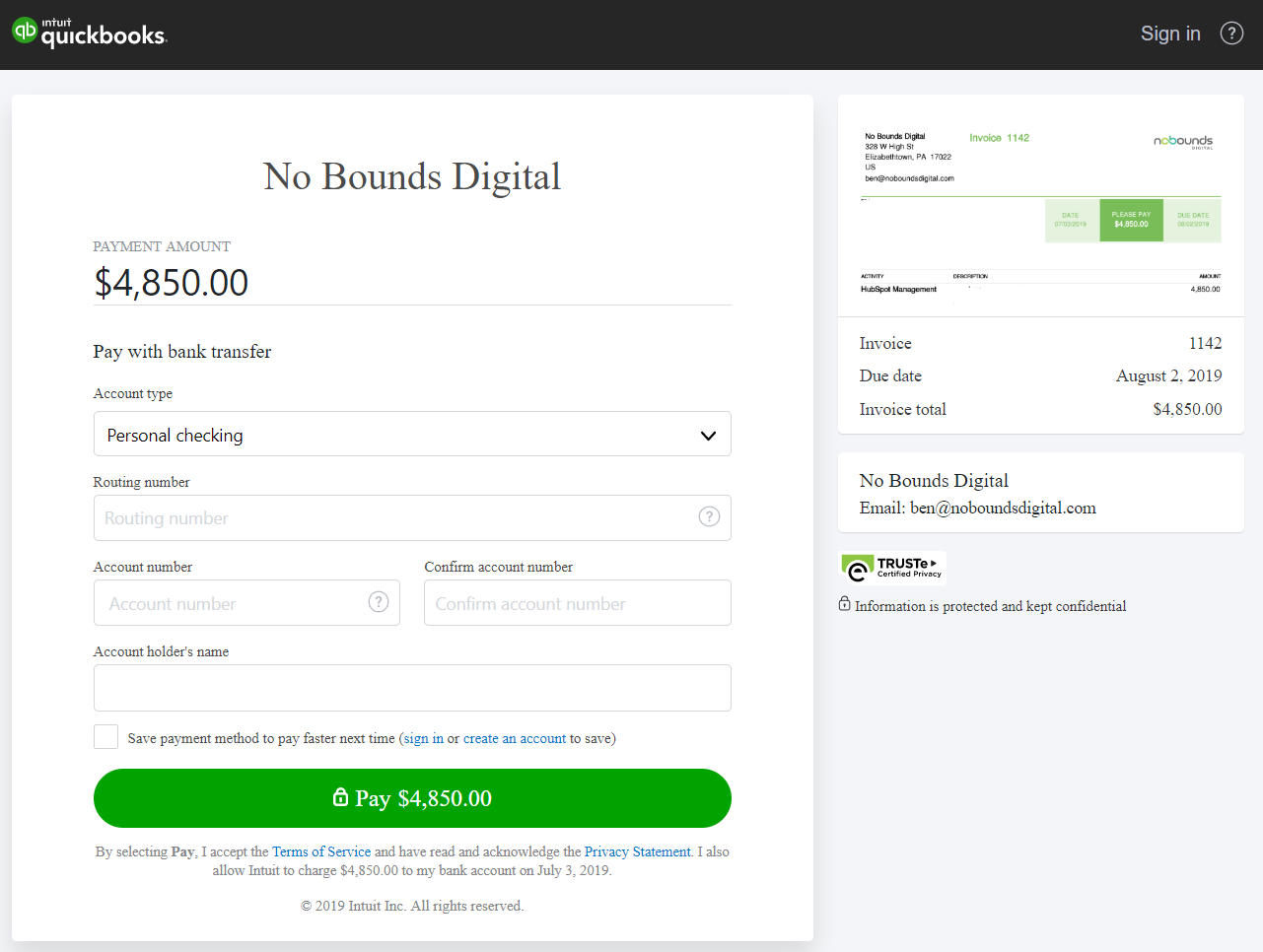Open the Terms of Service link
The height and width of the screenshot is (952, 1263).
(321, 851)
